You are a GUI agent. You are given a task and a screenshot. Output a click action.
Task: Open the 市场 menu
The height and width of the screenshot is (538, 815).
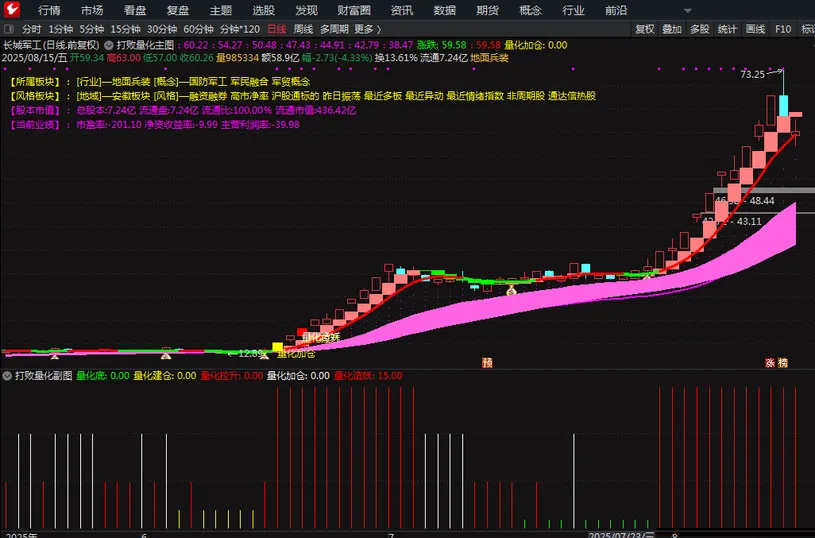pos(92,10)
